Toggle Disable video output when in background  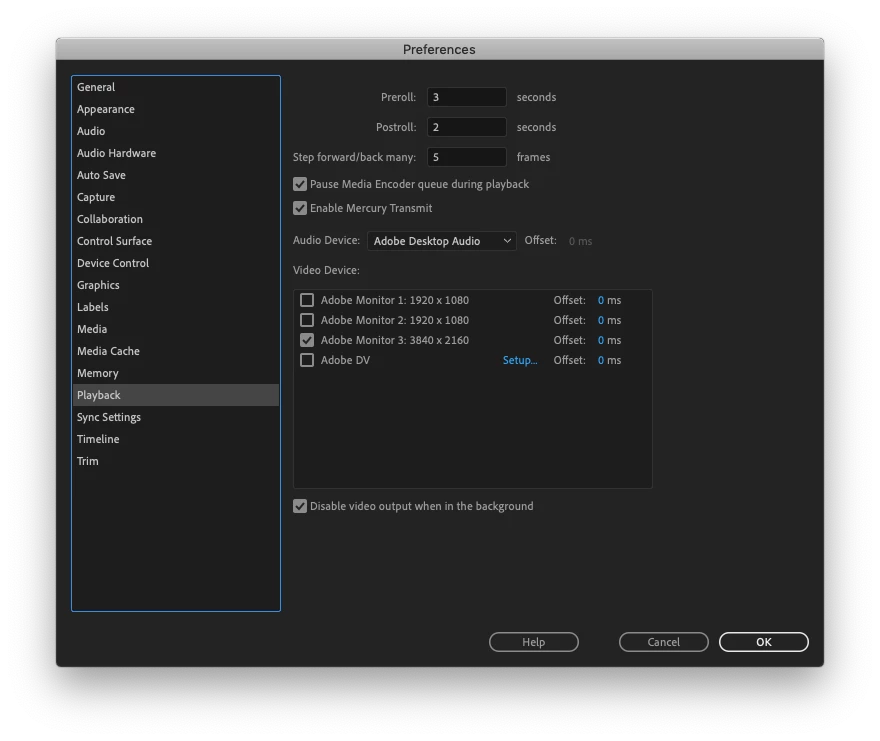click(300, 506)
